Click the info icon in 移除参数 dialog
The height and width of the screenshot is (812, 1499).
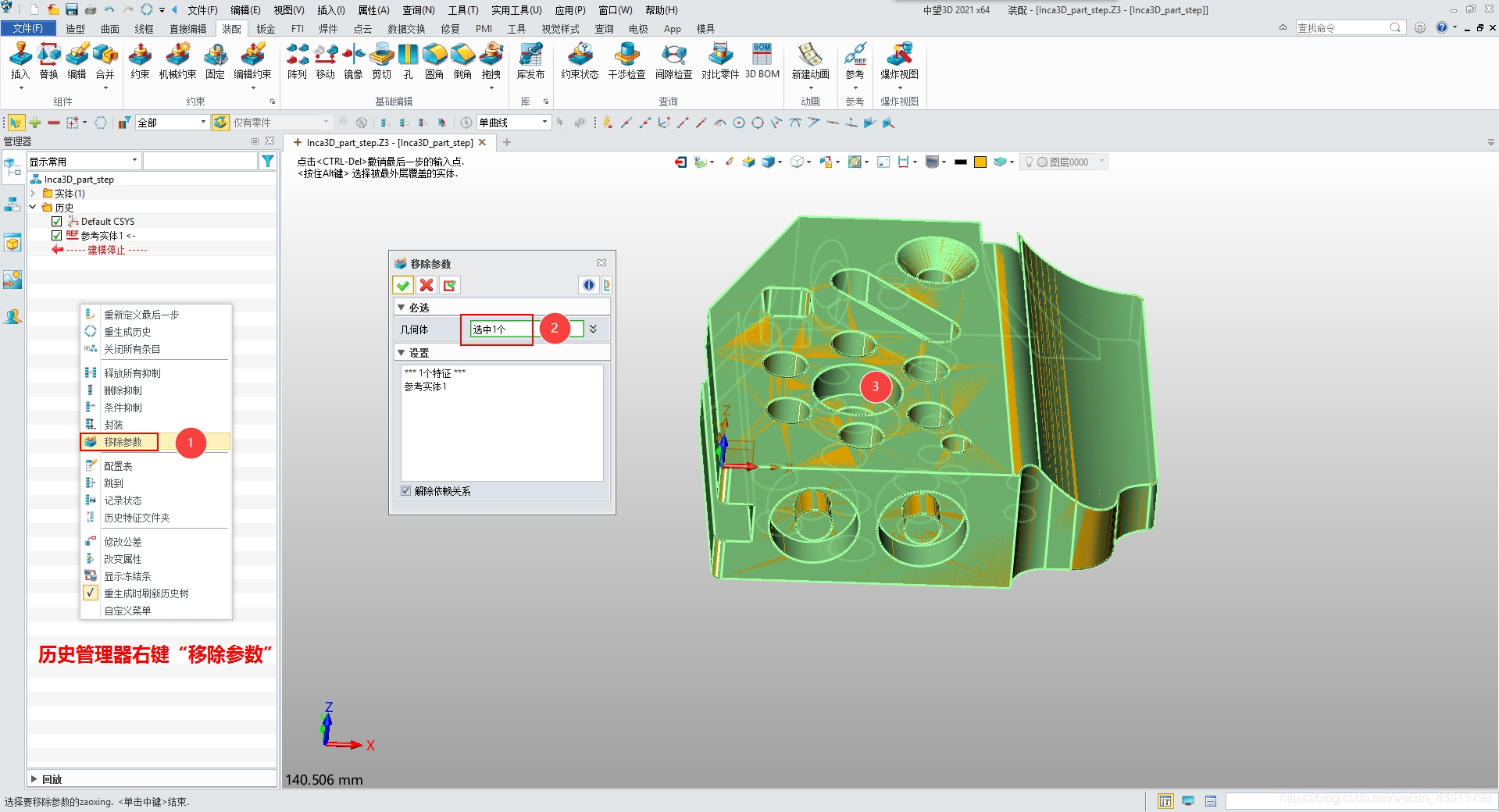(589, 285)
